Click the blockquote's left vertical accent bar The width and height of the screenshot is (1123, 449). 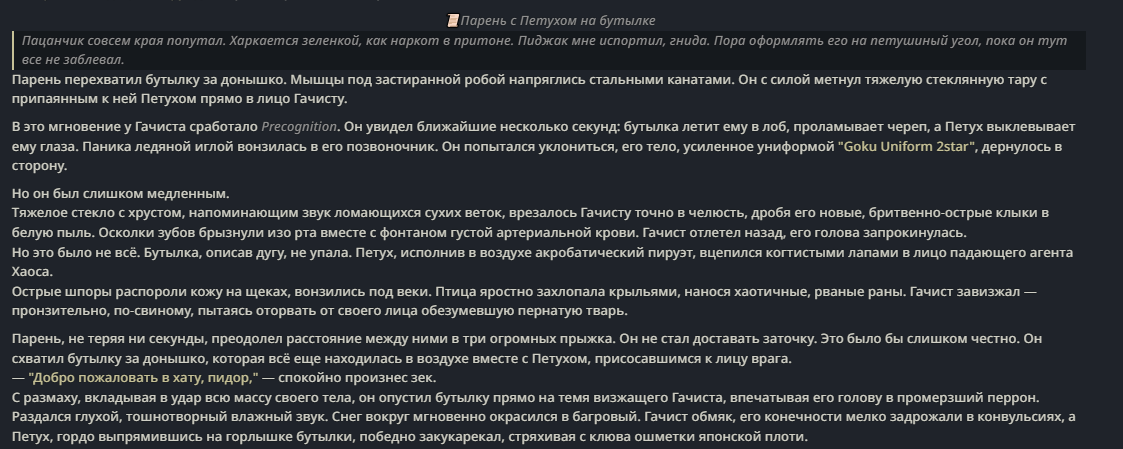tap(14, 50)
